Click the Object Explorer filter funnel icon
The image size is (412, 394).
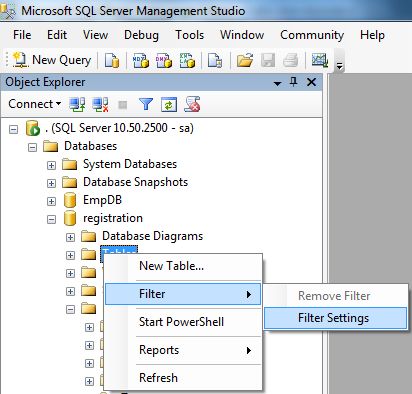(146, 104)
